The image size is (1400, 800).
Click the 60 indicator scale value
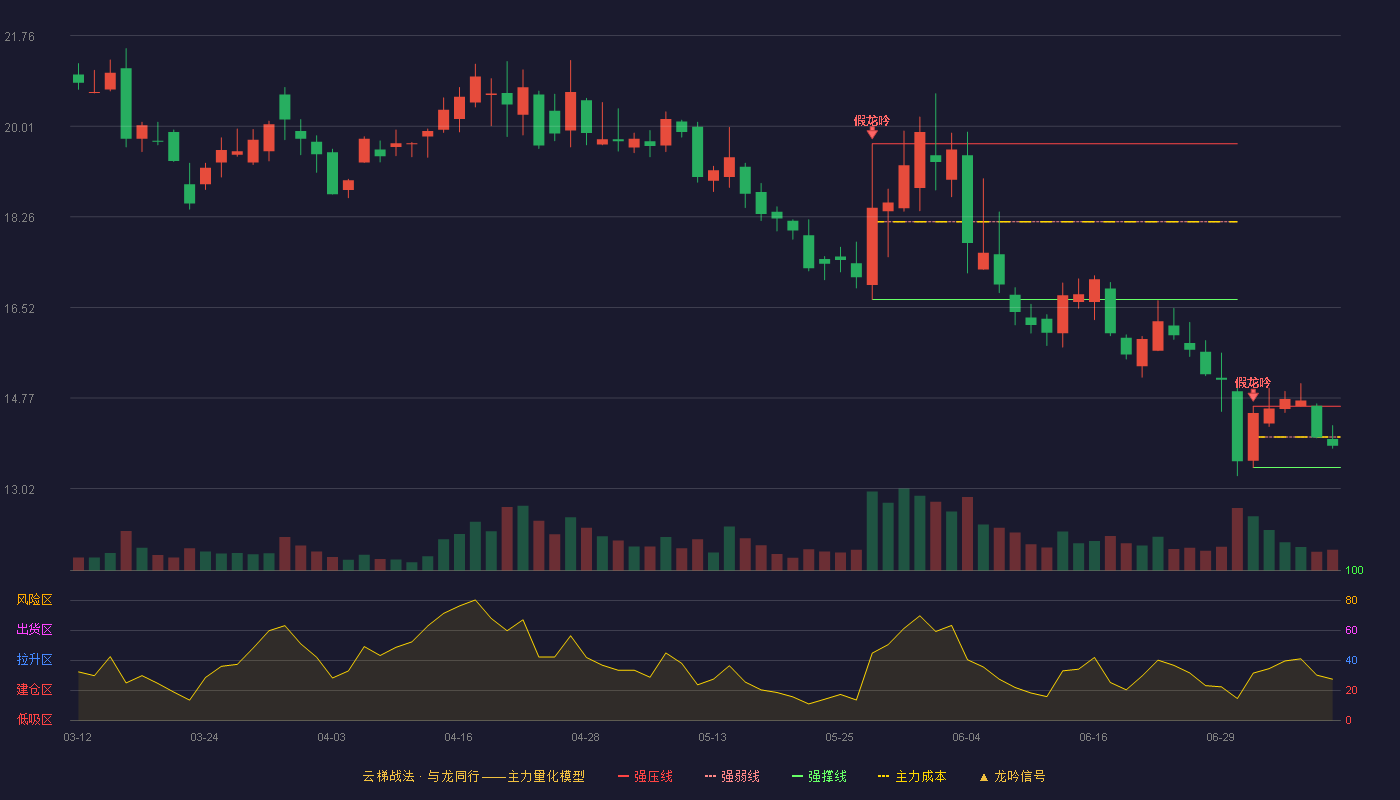1351,630
